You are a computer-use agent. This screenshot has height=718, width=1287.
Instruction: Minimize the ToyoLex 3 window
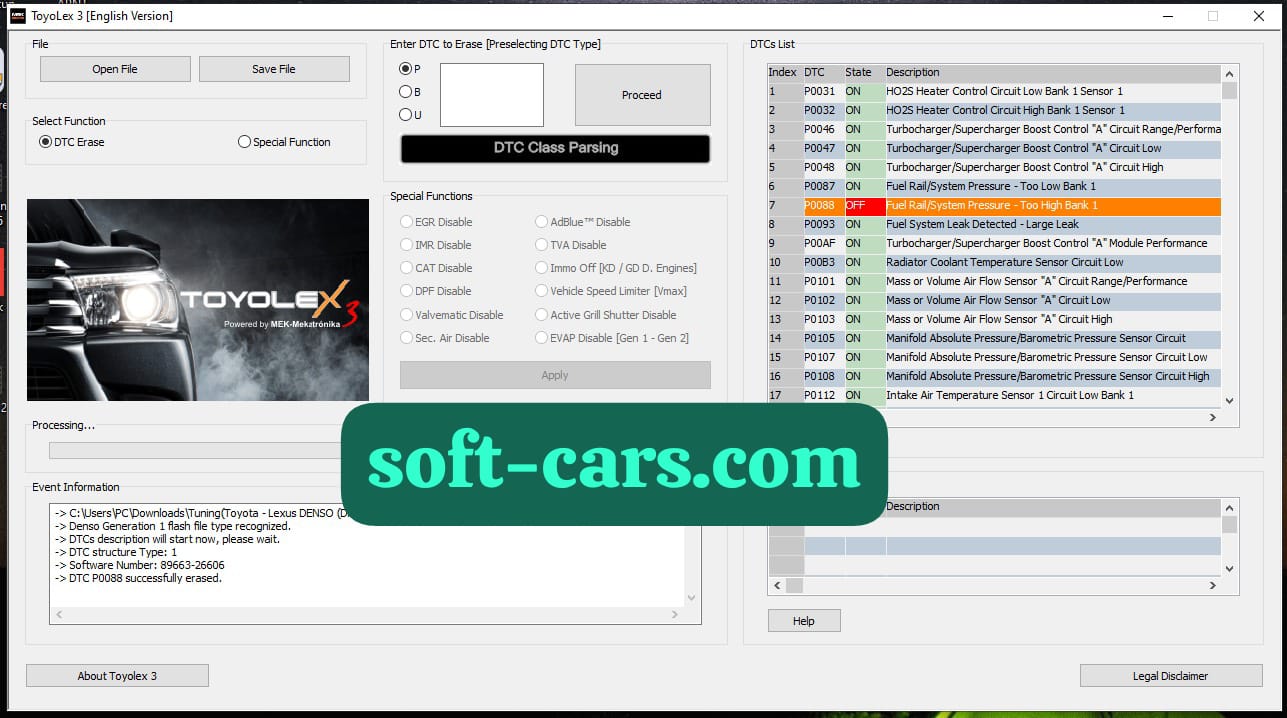(x=1167, y=16)
